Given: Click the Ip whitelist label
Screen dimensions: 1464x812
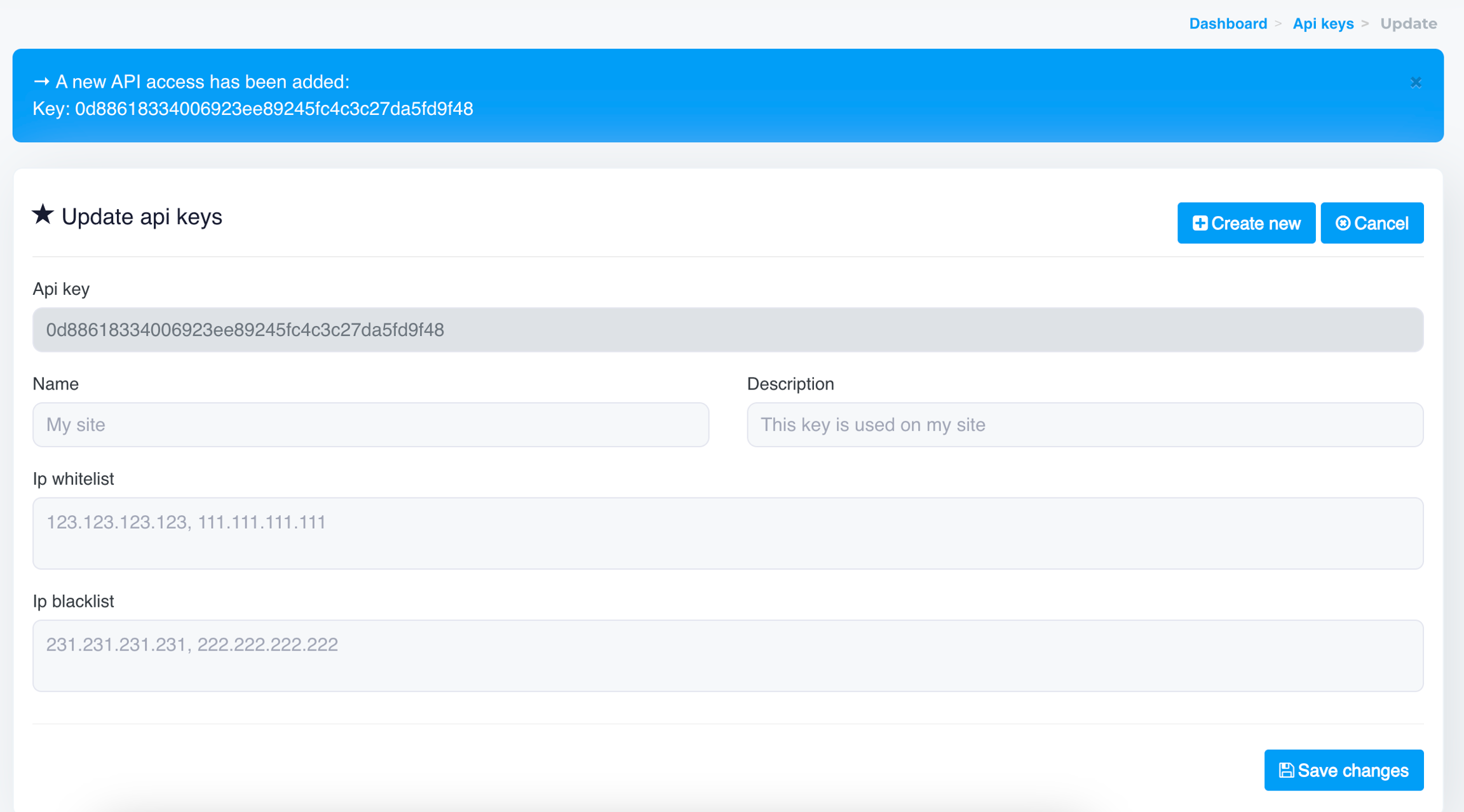Looking at the screenshot, I should [73, 479].
